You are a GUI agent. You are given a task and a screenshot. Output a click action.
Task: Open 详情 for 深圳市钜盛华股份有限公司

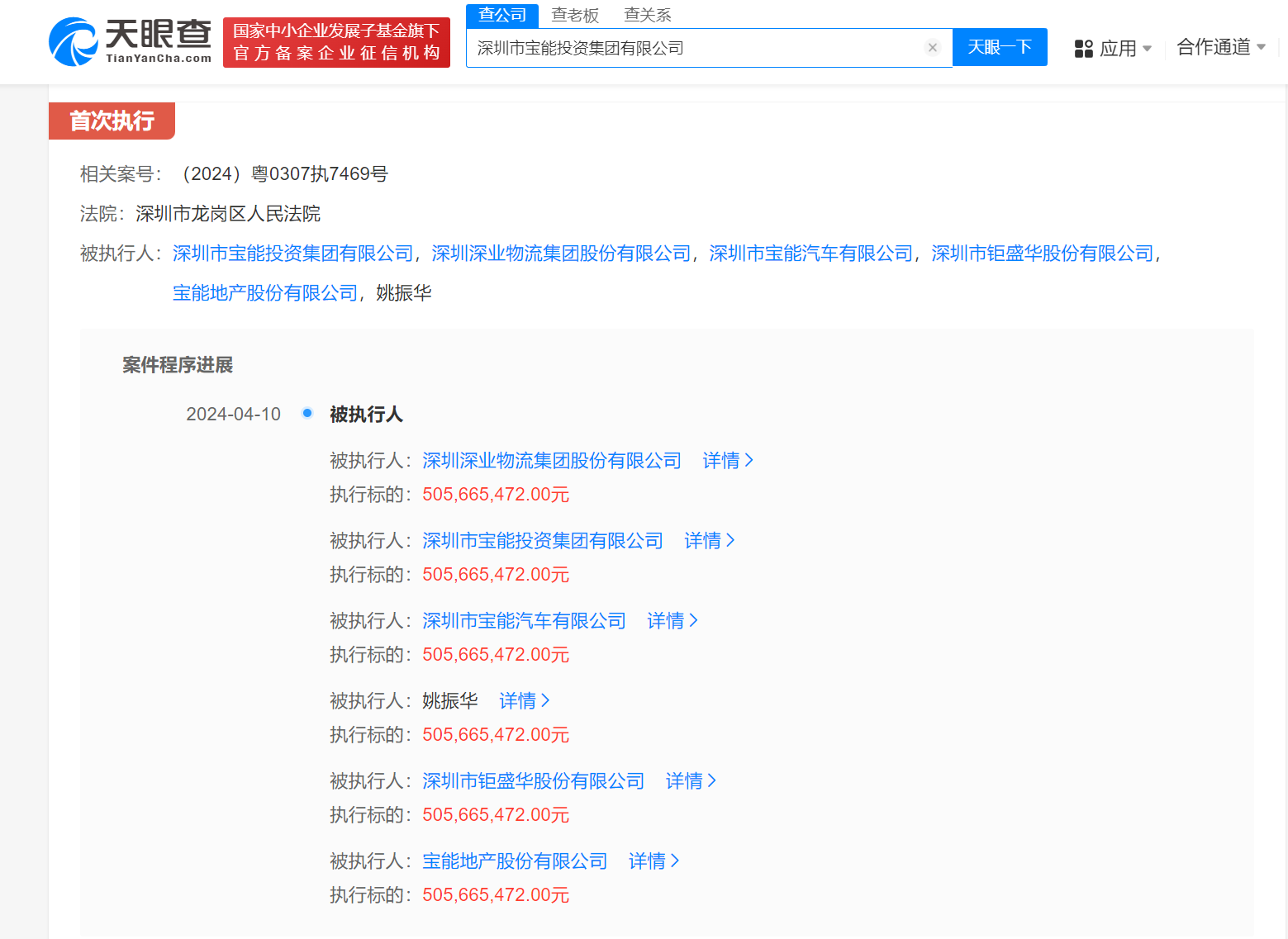tap(691, 780)
